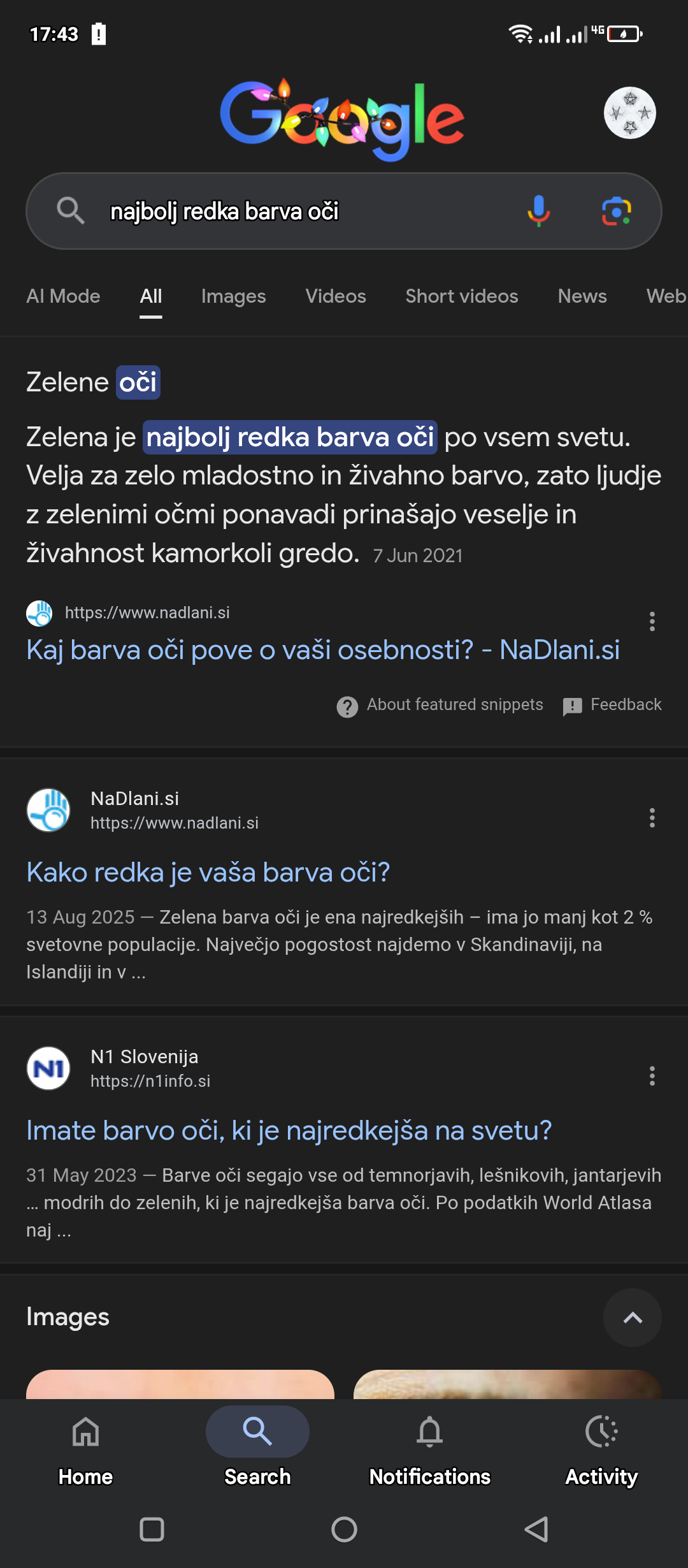The width and height of the screenshot is (688, 1568).
Task: Open "Kaj barva oči pove o vaši osebnosti?" link
Action: 322,650
